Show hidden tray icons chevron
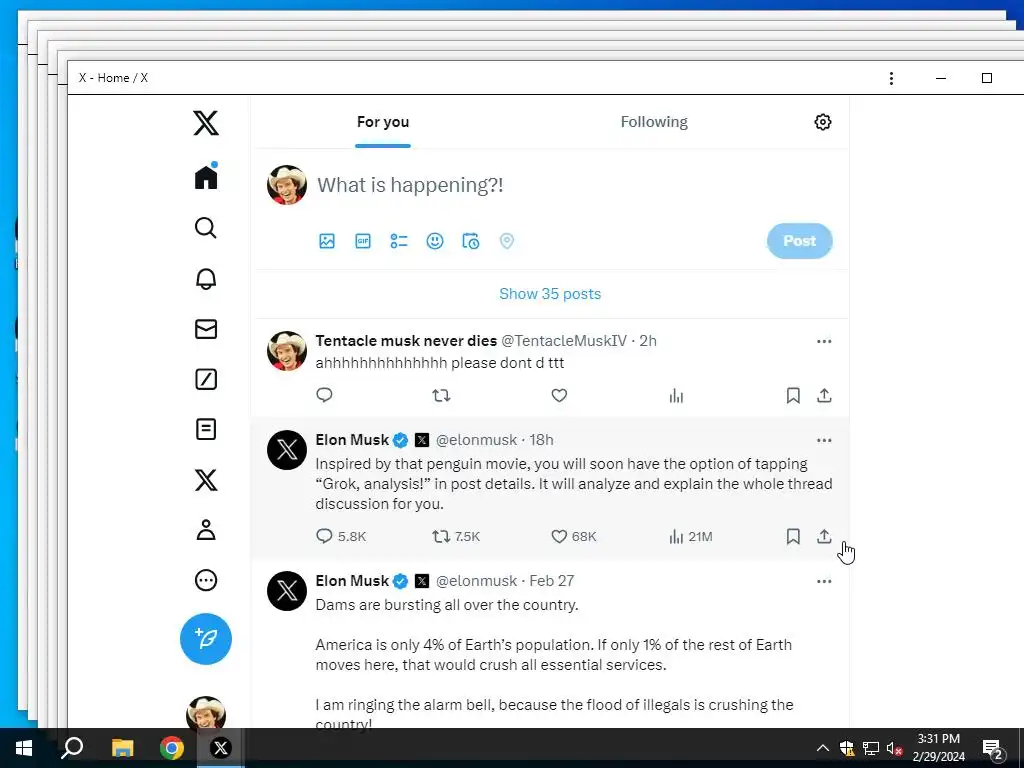 click(x=823, y=748)
